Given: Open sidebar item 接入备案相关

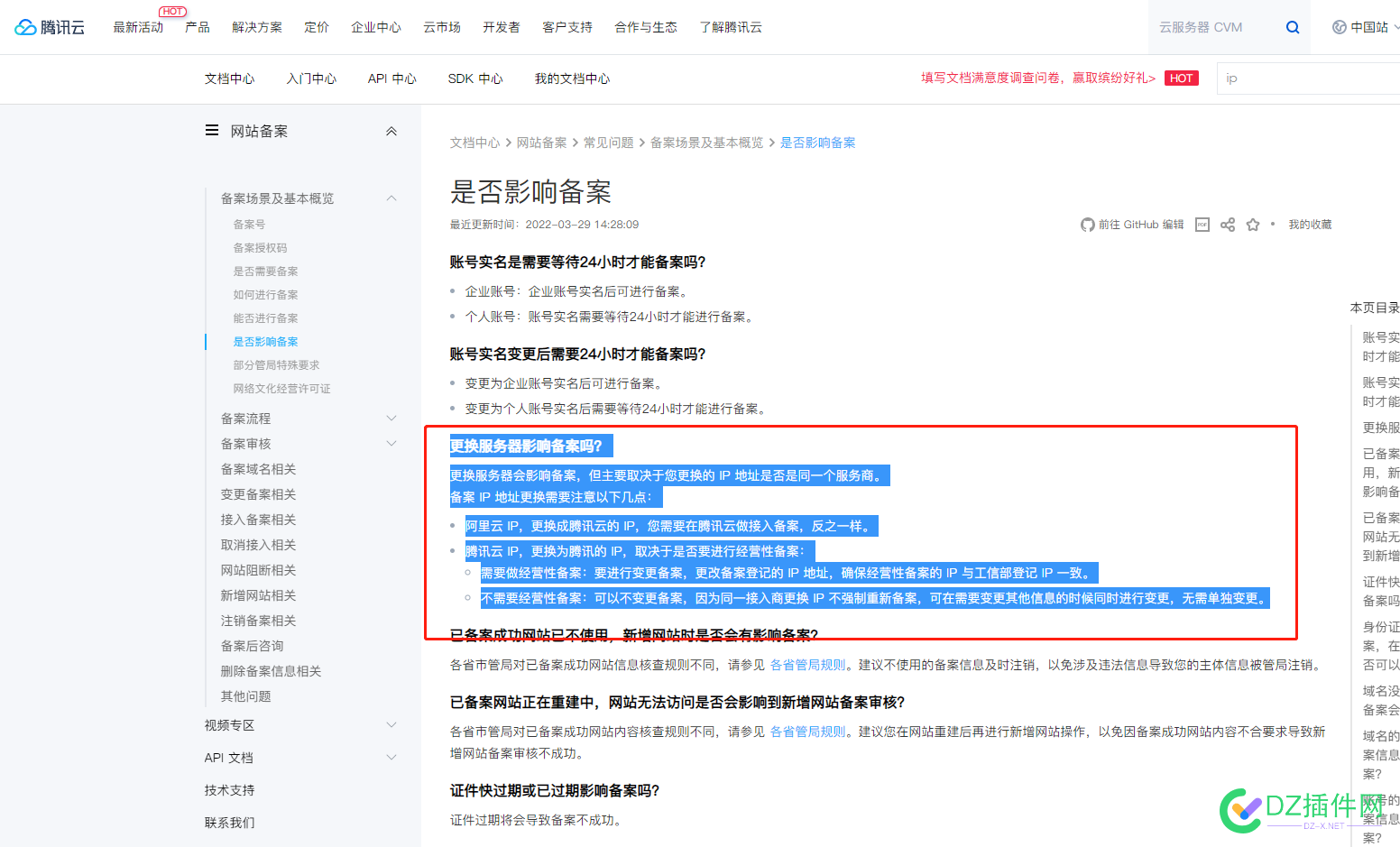Looking at the screenshot, I should click(259, 520).
